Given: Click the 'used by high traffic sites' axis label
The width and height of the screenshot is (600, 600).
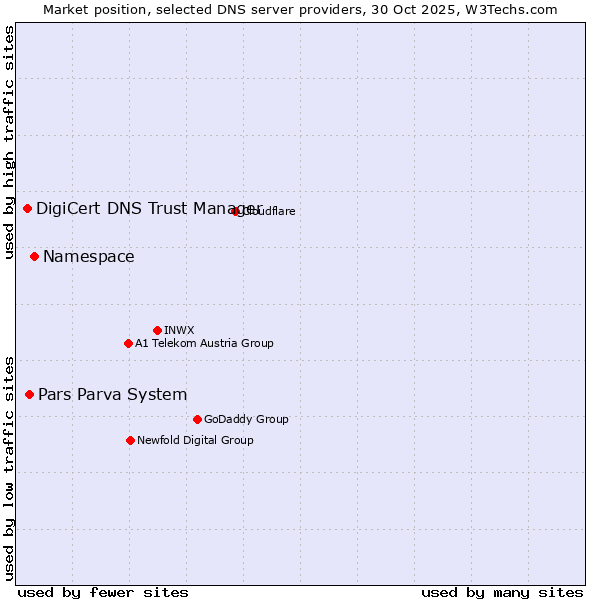Looking at the screenshot, I should 9,142.
